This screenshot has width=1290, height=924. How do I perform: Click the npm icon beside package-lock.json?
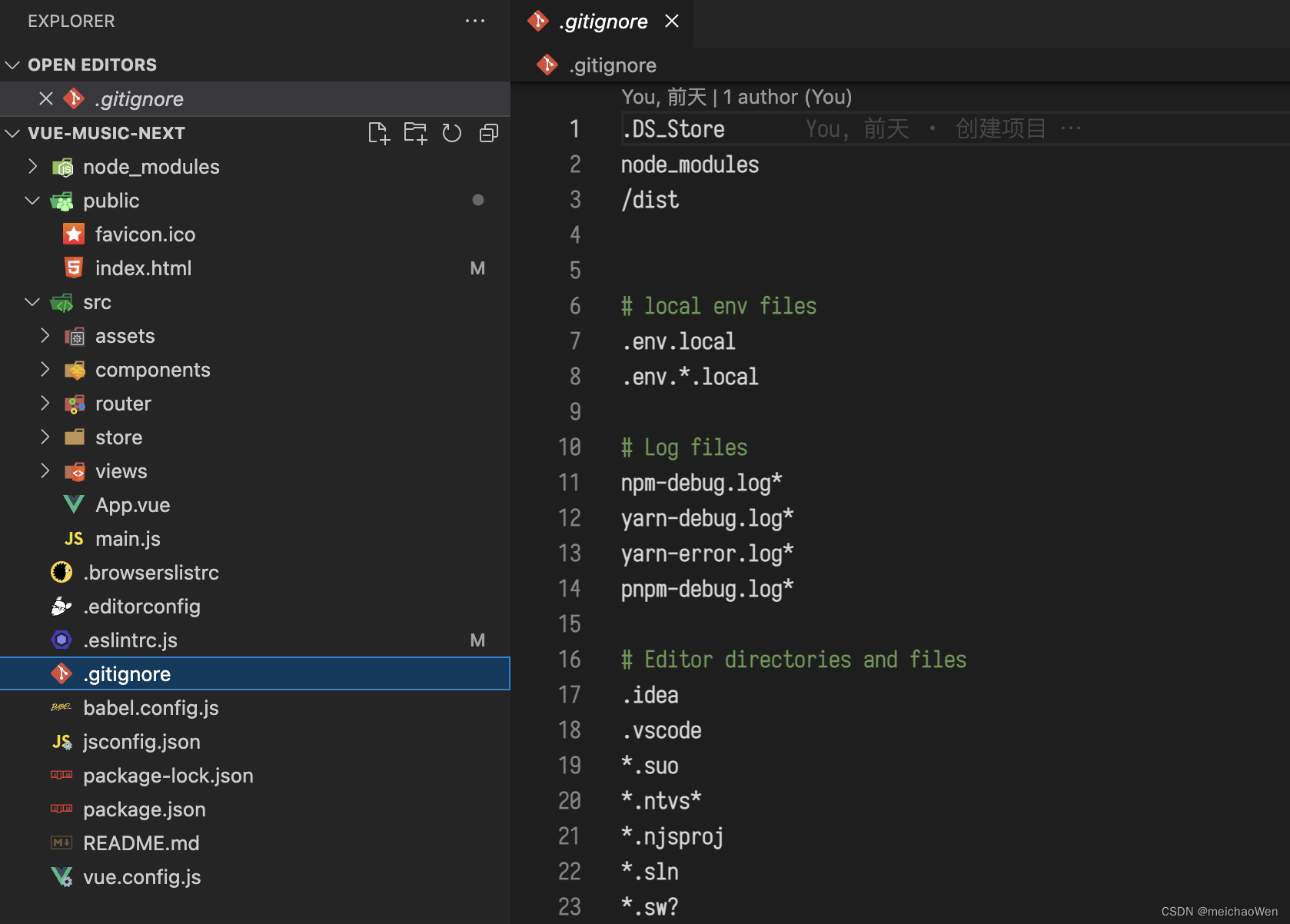pyautogui.click(x=62, y=775)
